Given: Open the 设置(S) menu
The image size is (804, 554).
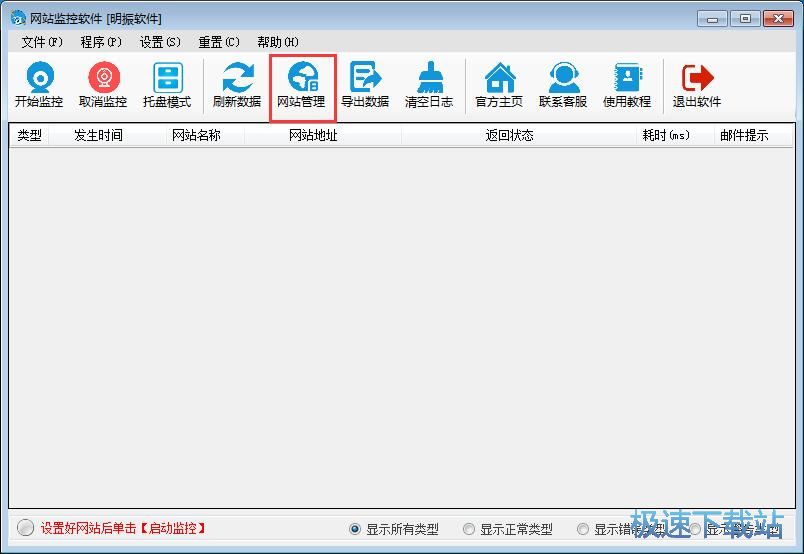Looking at the screenshot, I should pos(160,42).
